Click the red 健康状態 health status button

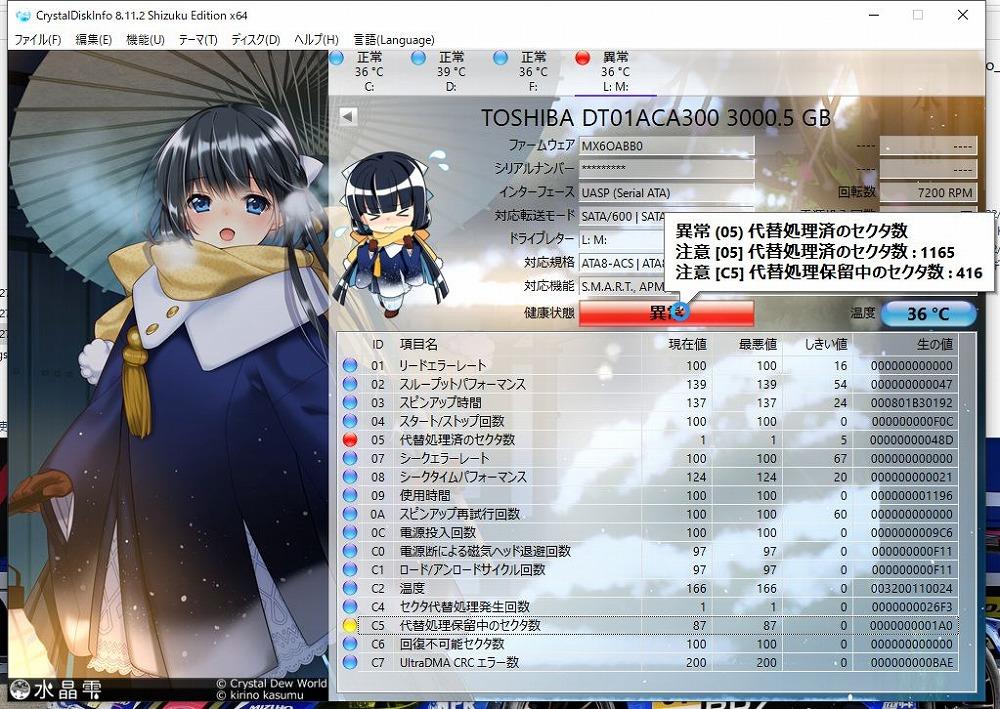click(666, 313)
